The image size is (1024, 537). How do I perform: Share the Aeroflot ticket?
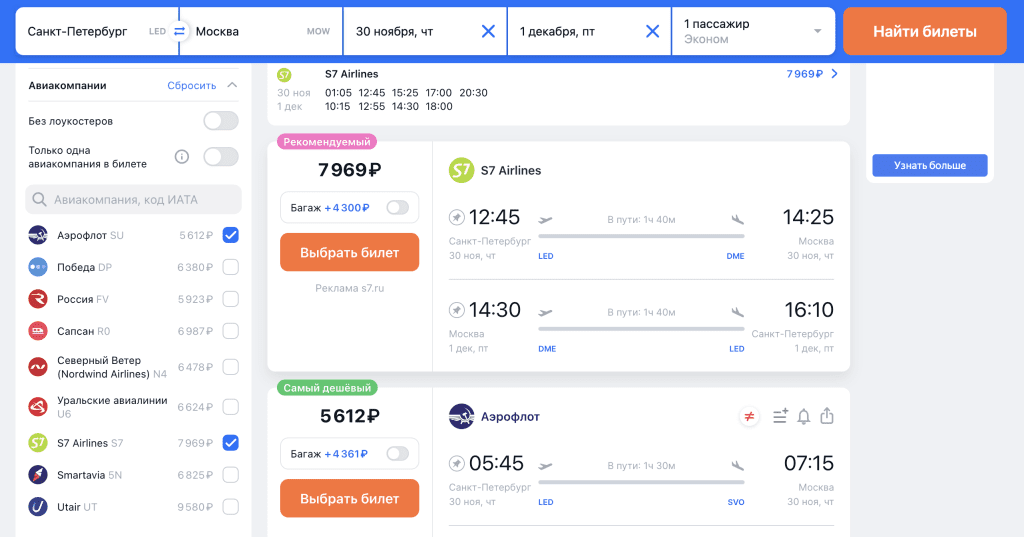(827, 415)
